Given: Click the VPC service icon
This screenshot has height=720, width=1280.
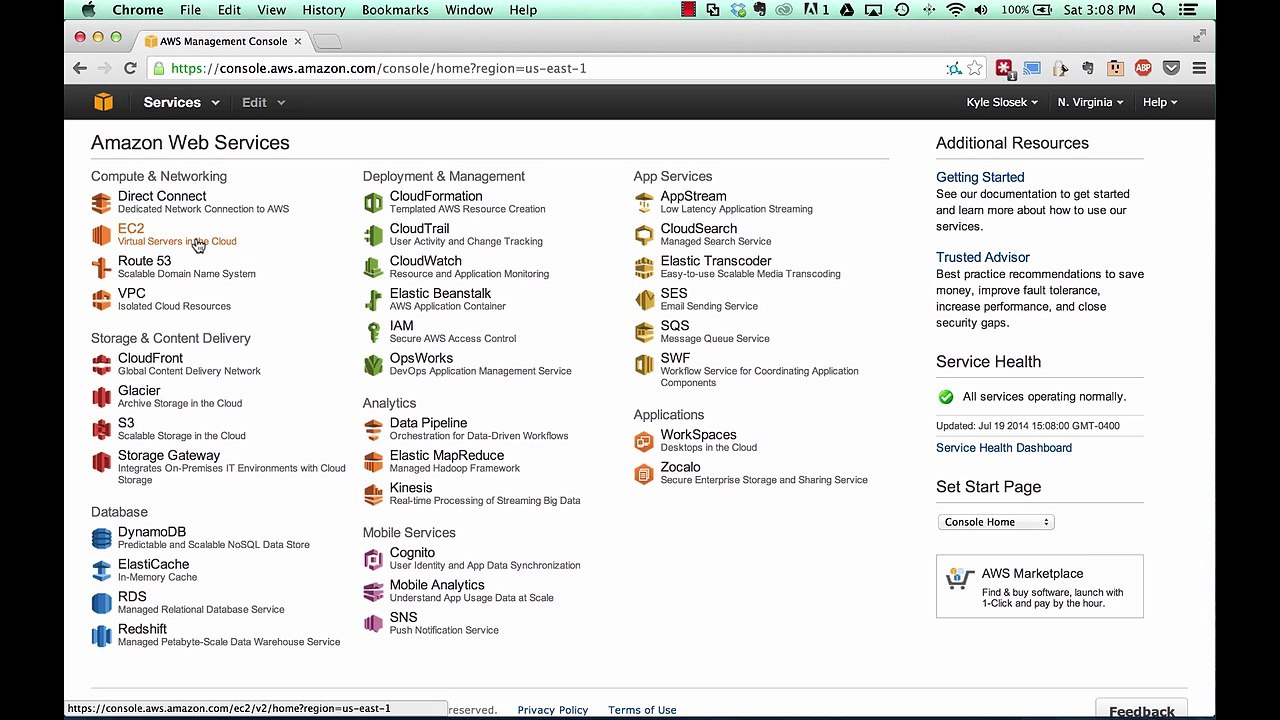Looking at the screenshot, I should click(101, 300).
